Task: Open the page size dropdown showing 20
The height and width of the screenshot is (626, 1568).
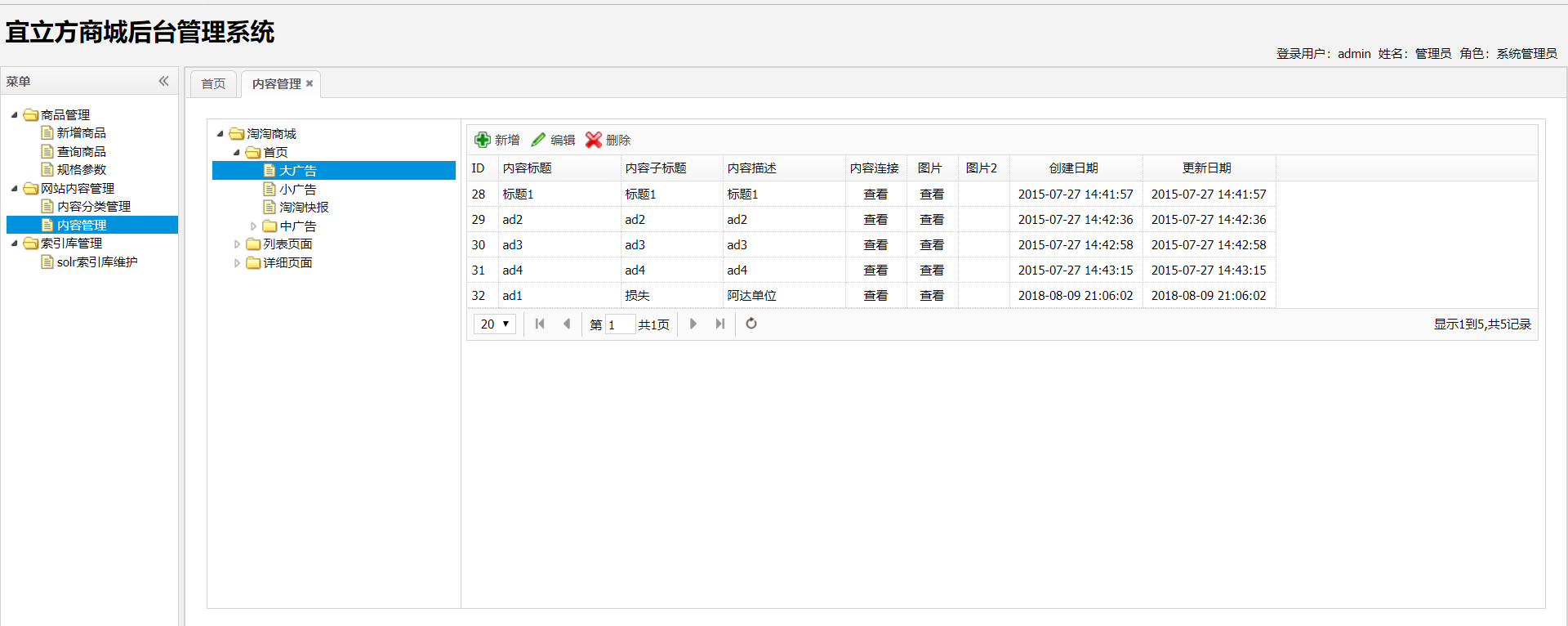Action: coord(495,324)
